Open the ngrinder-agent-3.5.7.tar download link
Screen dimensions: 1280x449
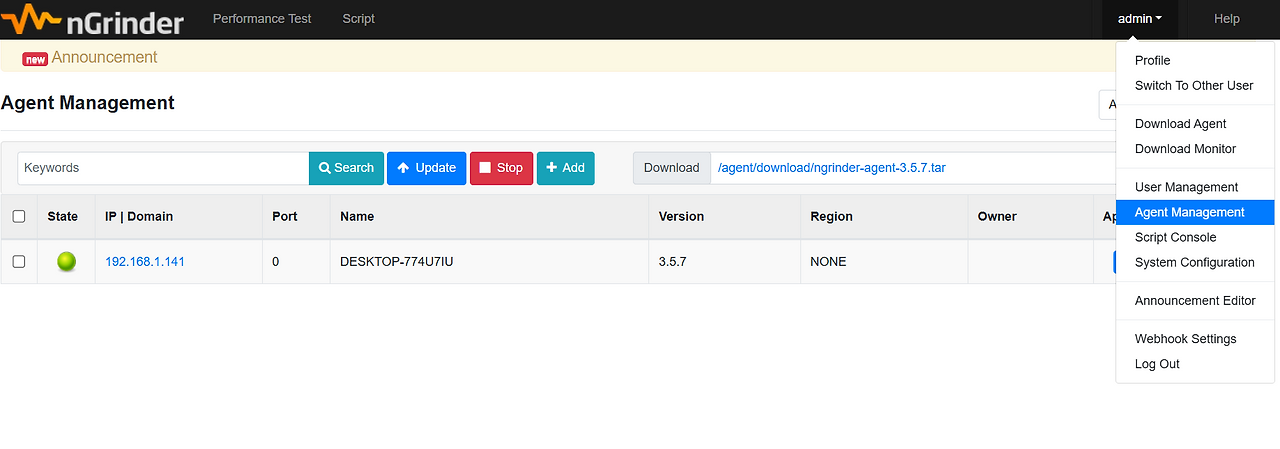(832, 168)
